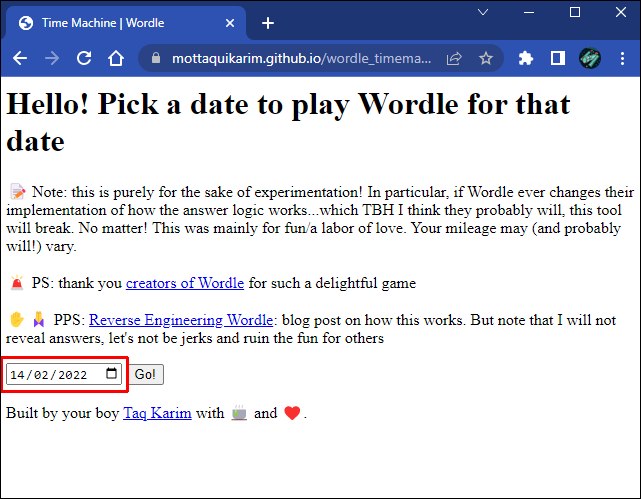Click the Go! button
This screenshot has width=641, height=499.
point(146,374)
